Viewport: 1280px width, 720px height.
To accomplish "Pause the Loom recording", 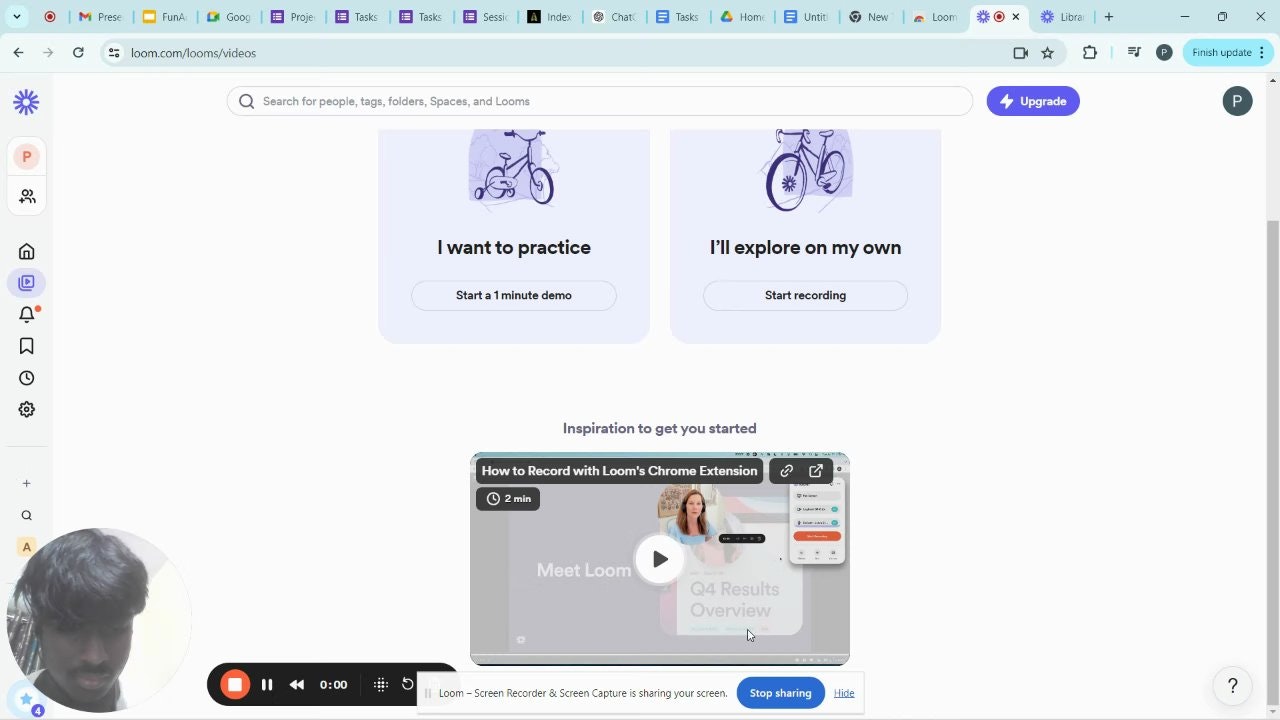I will pyautogui.click(x=267, y=685).
